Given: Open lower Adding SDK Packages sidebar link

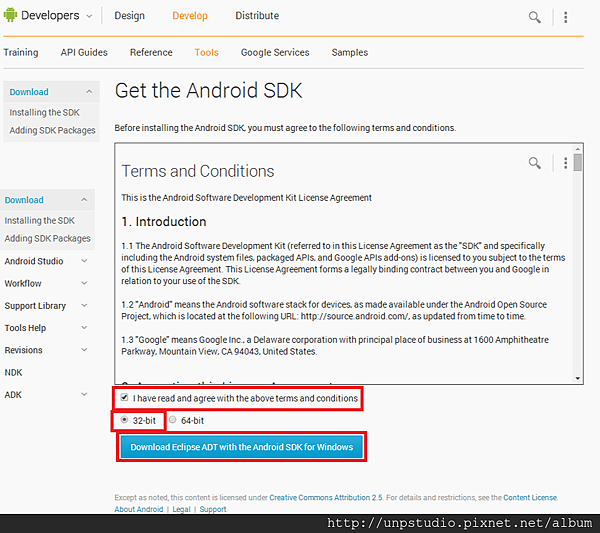Looking at the screenshot, I should click(x=47, y=238).
